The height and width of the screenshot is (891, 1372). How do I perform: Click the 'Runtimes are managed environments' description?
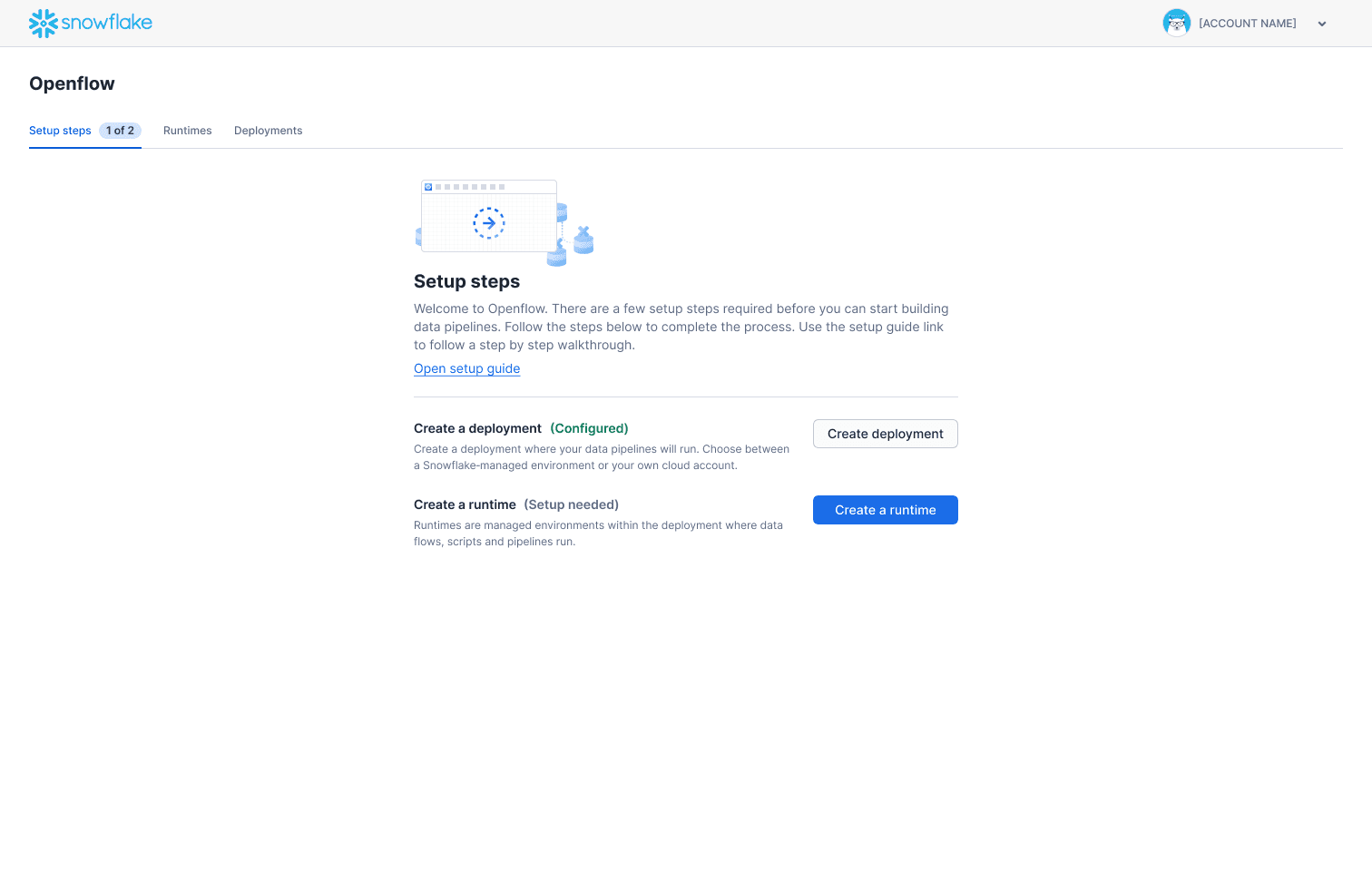tap(599, 534)
